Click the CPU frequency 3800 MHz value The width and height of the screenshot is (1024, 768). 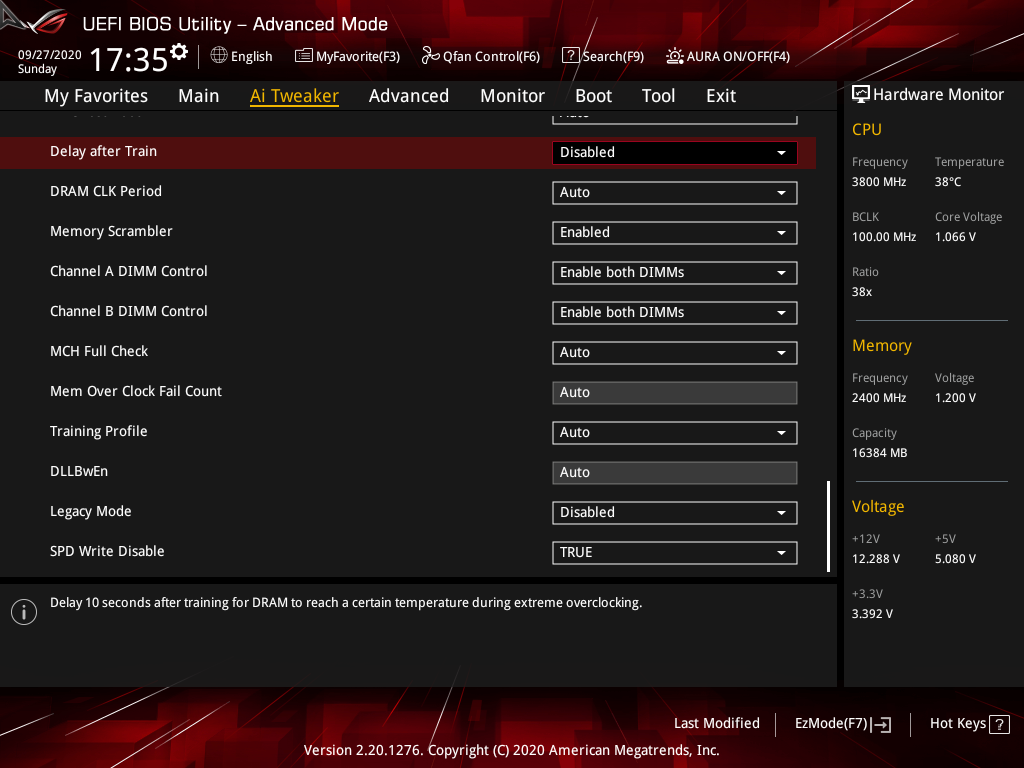pos(879,182)
